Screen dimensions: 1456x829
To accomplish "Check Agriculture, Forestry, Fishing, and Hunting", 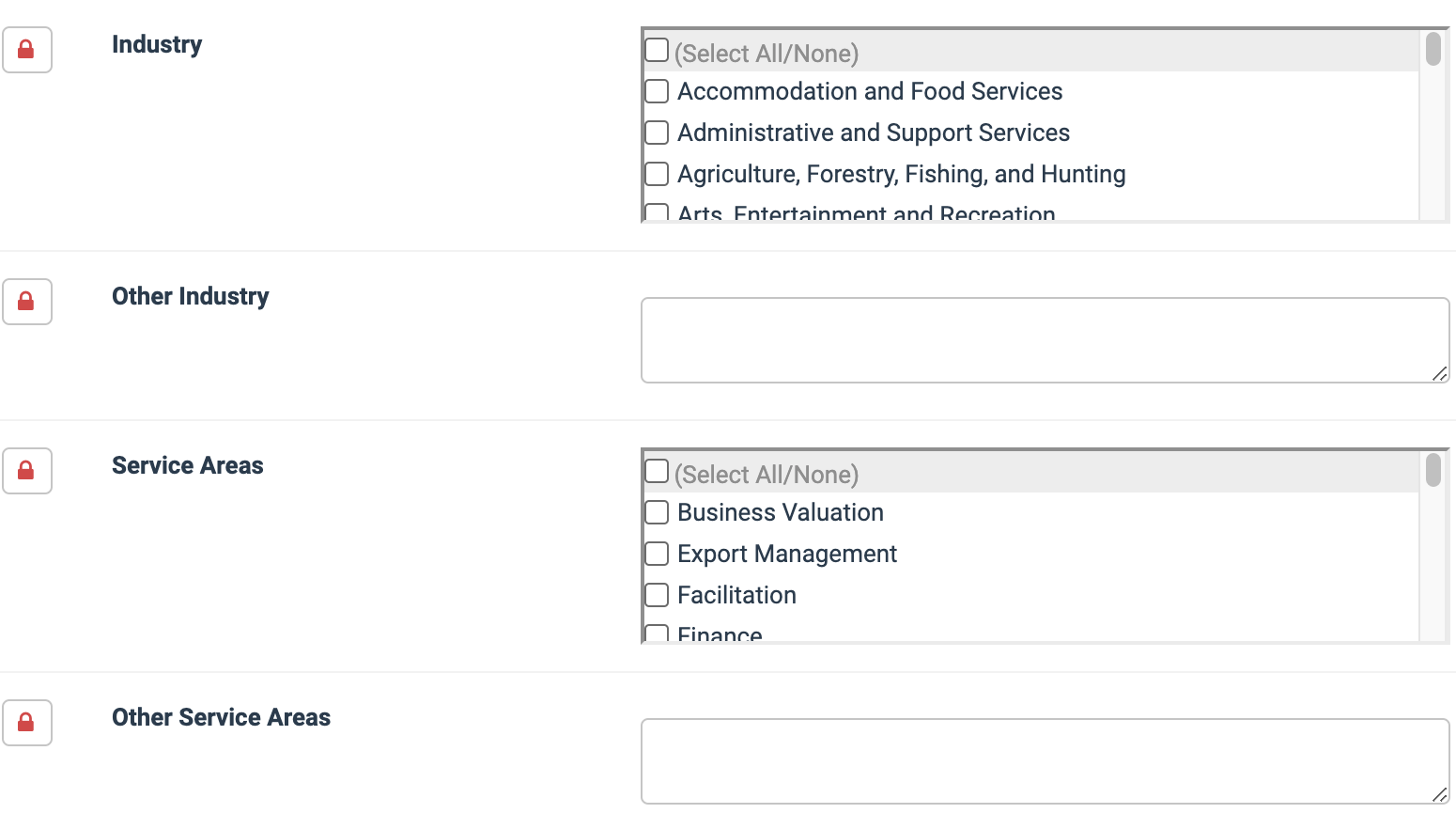I will click(657, 174).
